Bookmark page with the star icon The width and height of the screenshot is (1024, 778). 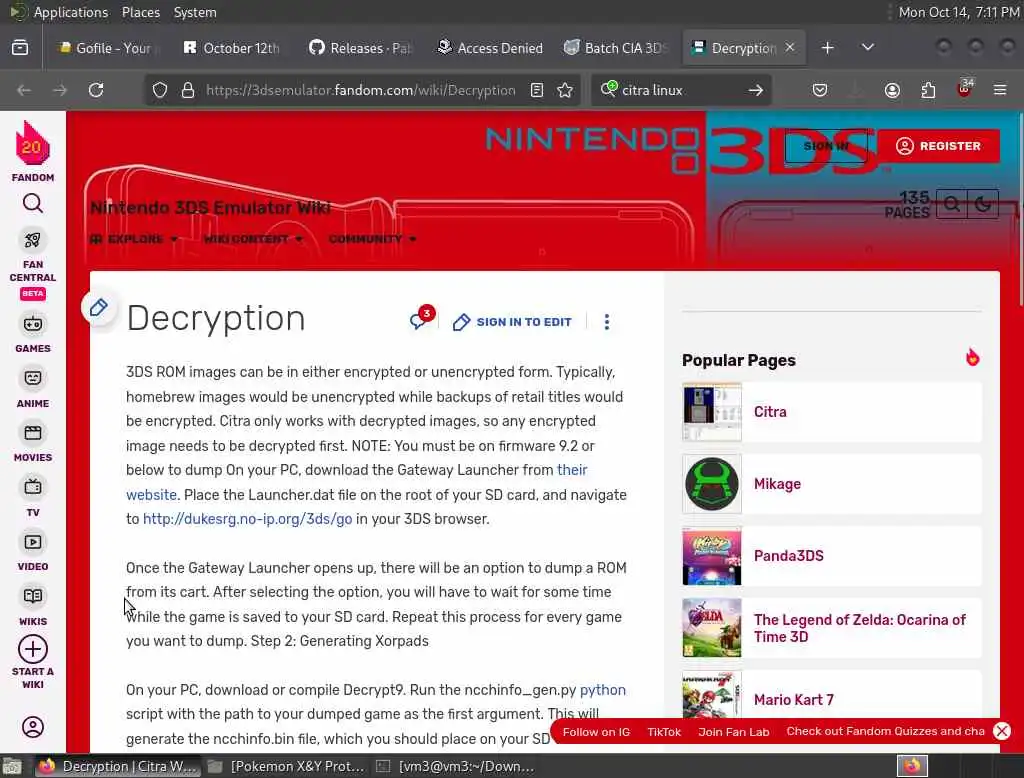[x=565, y=90]
